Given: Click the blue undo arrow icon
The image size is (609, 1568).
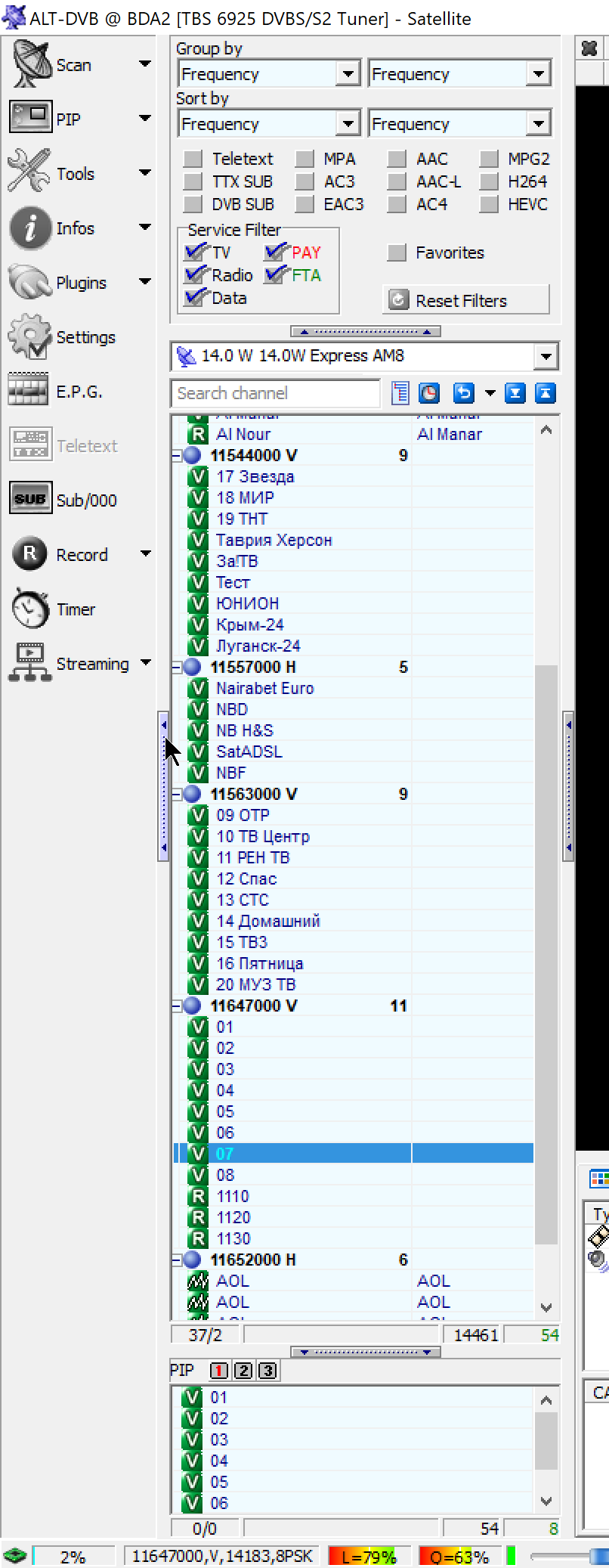Looking at the screenshot, I should tap(463, 393).
